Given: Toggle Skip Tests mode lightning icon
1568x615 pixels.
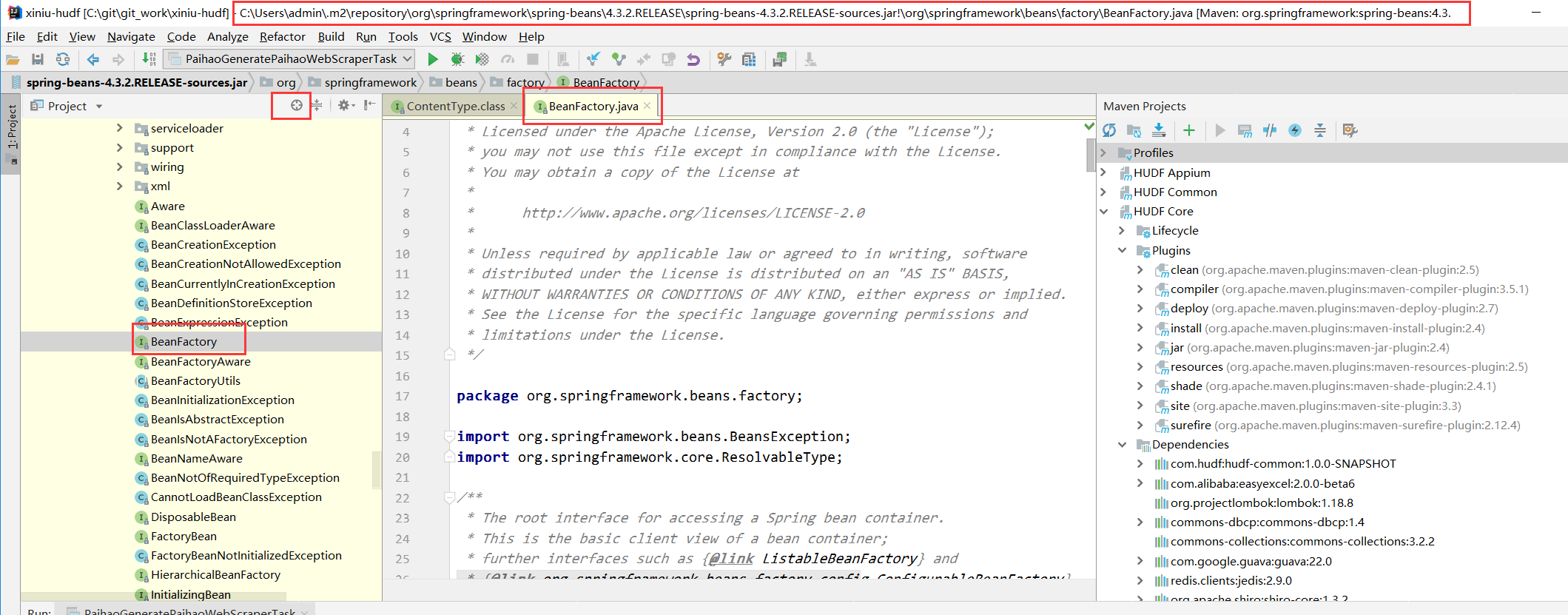Looking at the screenshot, I should pyautogui.click(x=1295, y=131).
